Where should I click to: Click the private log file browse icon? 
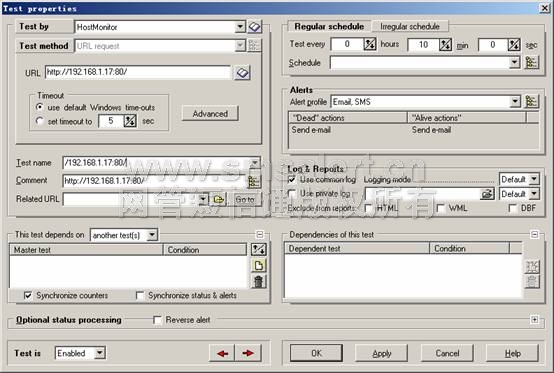click(x=487, y=194)
